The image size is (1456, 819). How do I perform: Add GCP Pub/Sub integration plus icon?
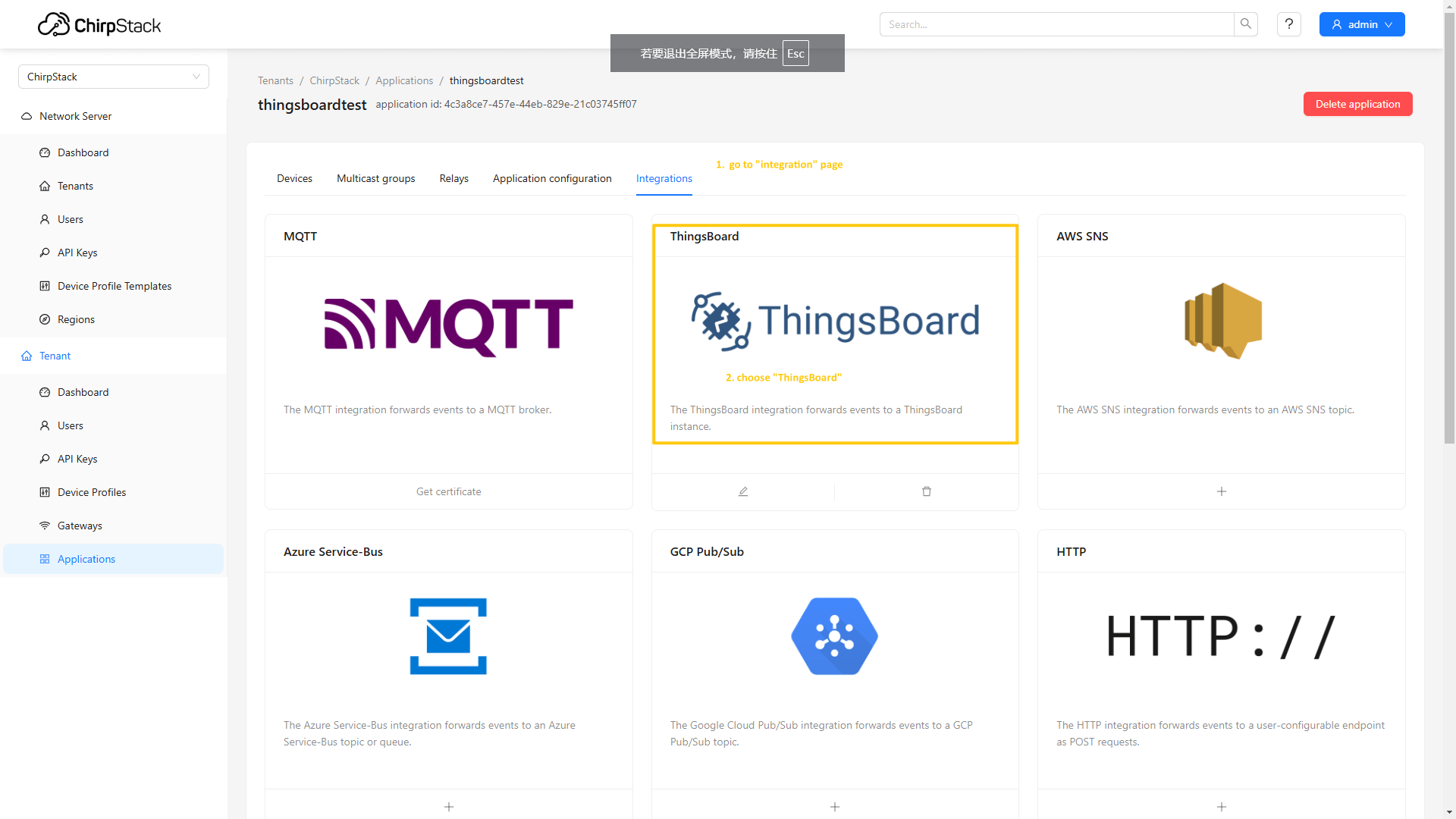[x=834, y=807]
